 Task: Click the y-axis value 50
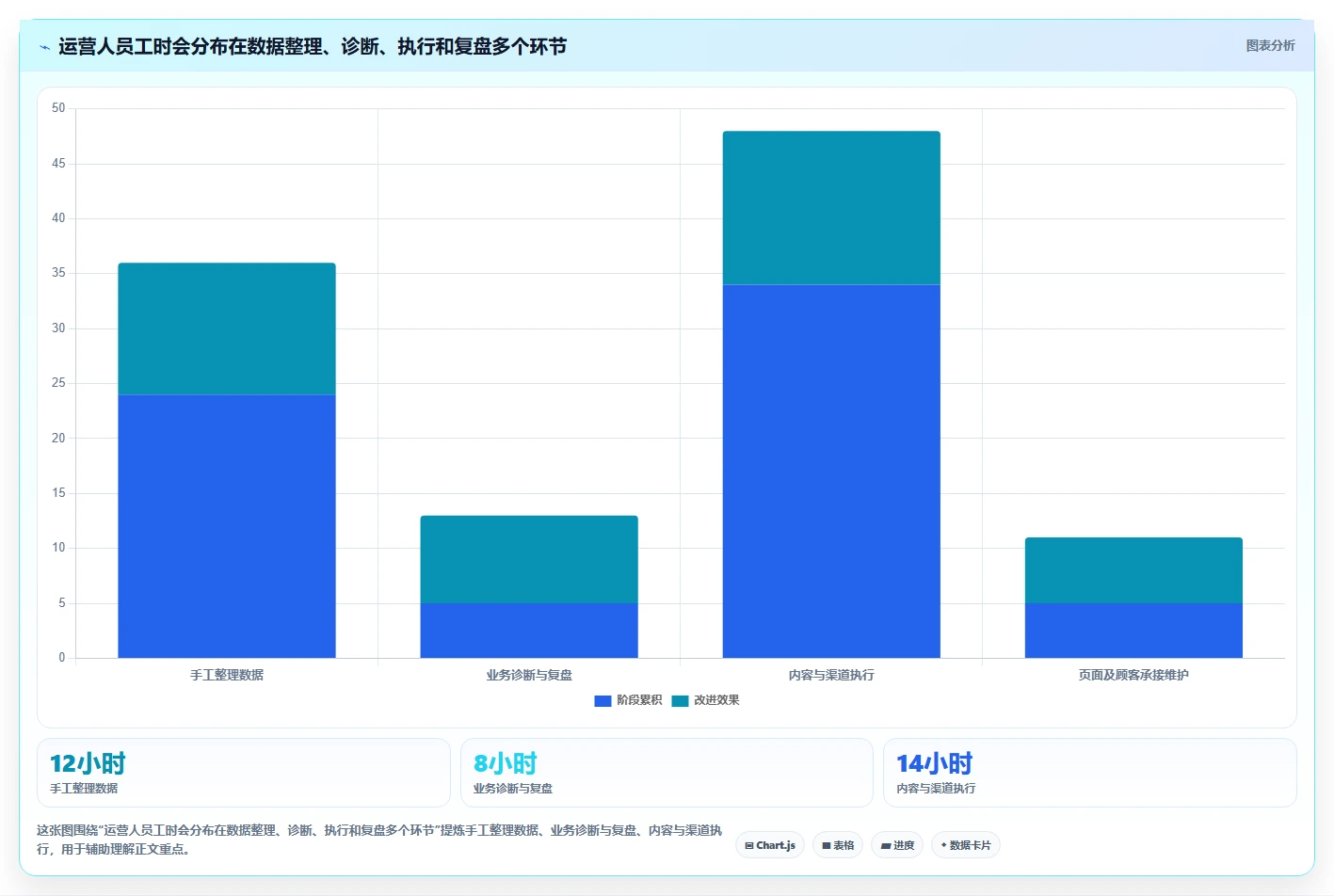click(58, 108)
